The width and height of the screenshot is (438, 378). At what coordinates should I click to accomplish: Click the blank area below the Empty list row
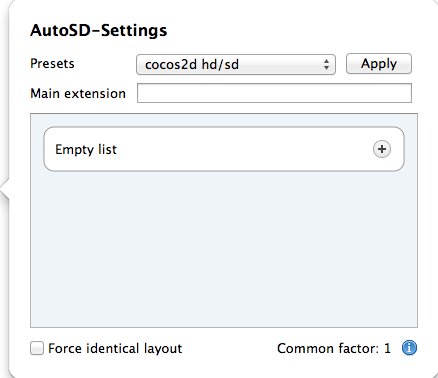[224, 248]
